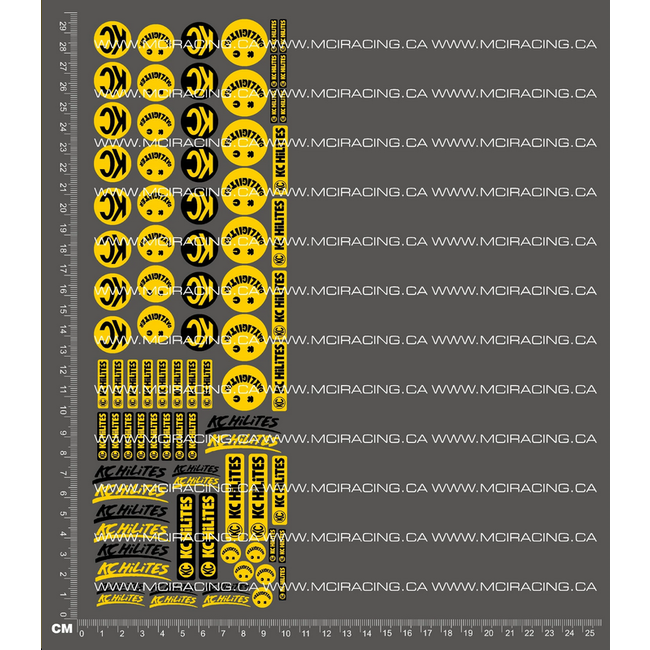Click number 26 on the vertical ruler
This screenshot has width=650, height=650.
63,87
